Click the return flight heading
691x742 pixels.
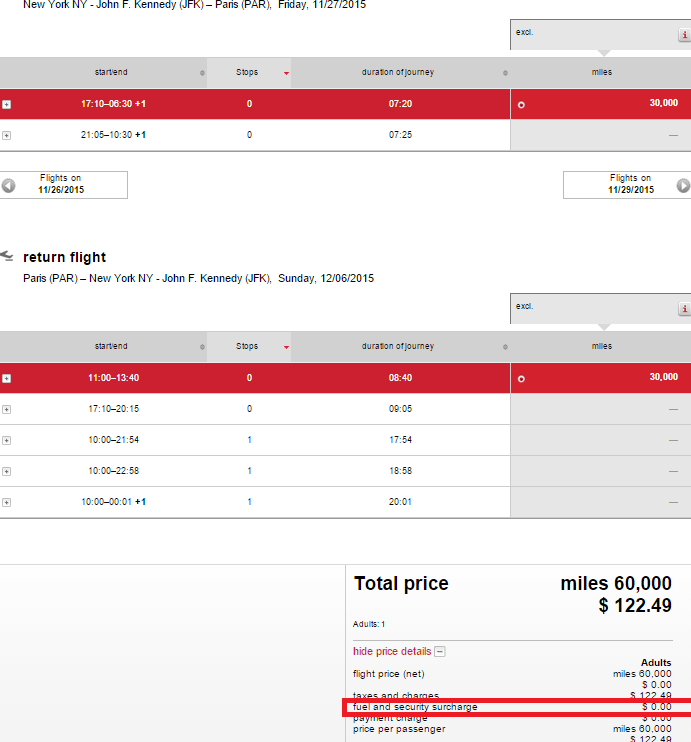64,257
